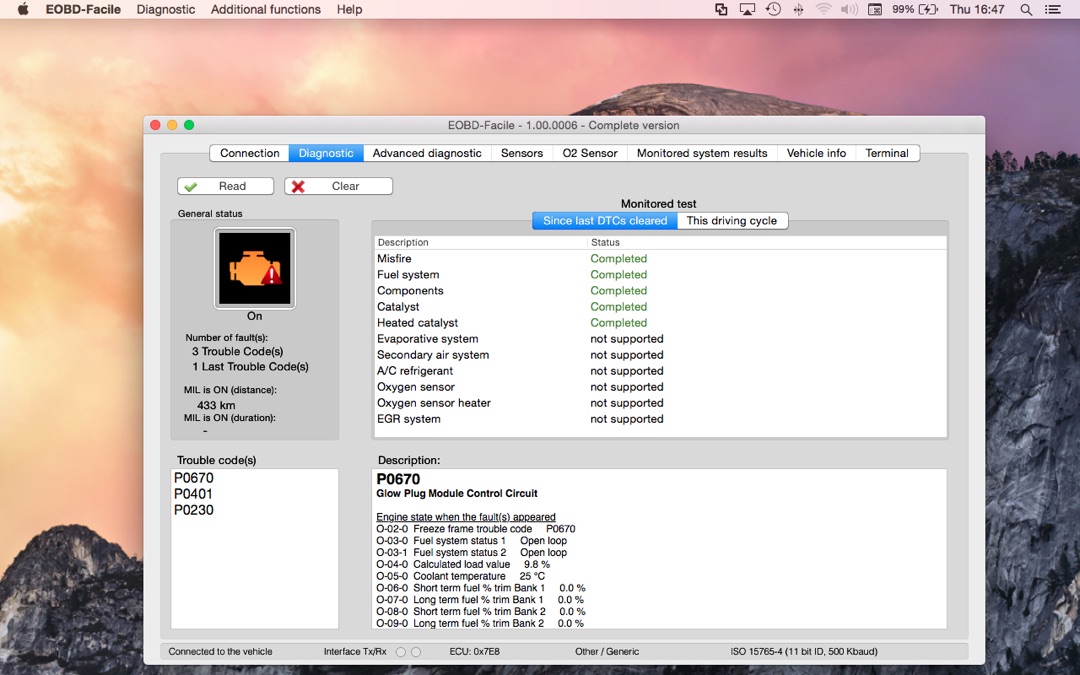Click the check engine warning light icon

(x=254, y=268)
